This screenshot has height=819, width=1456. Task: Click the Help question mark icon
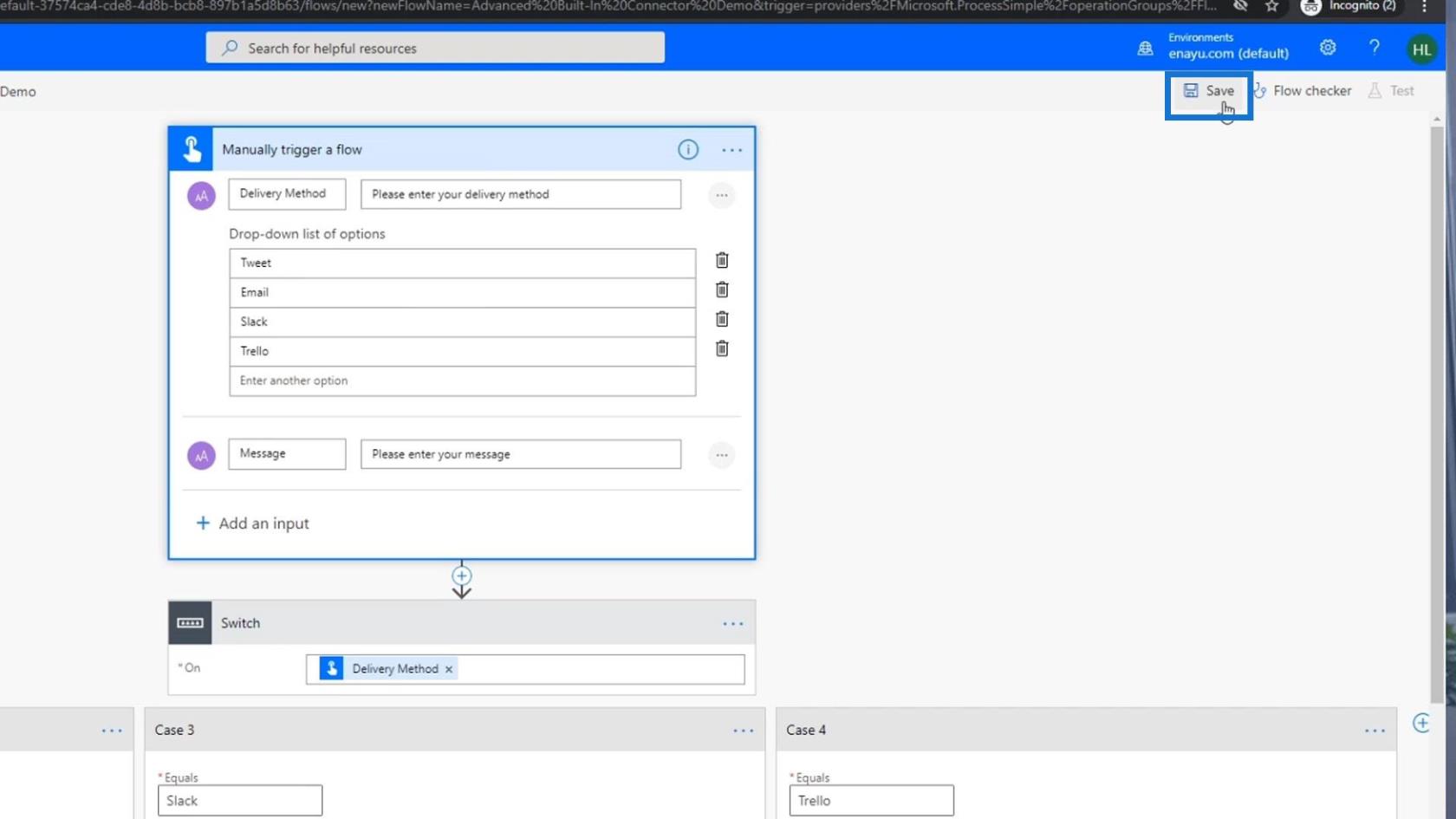pos(1374,48)
